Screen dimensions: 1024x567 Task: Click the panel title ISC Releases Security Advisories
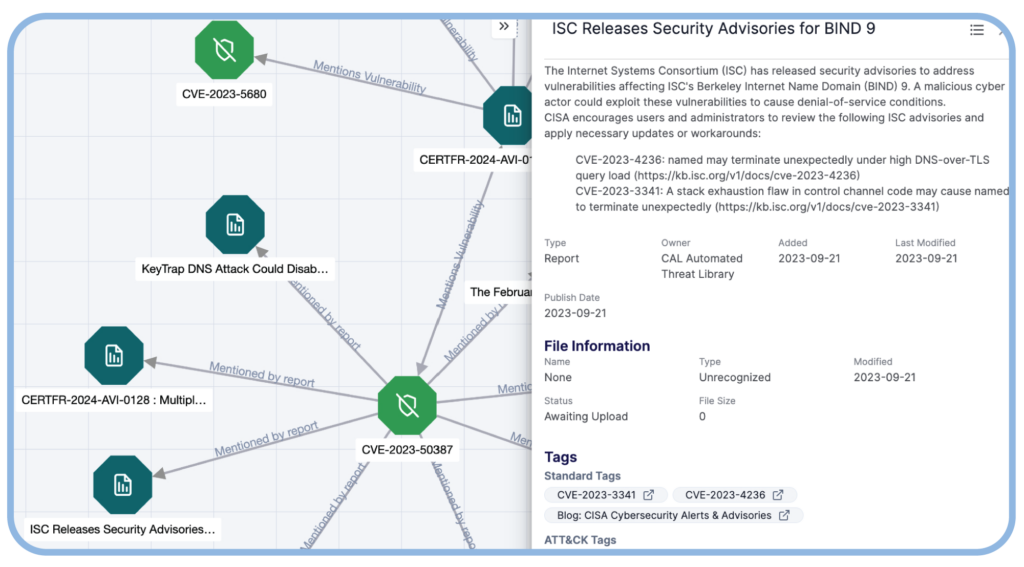point(713,29)
